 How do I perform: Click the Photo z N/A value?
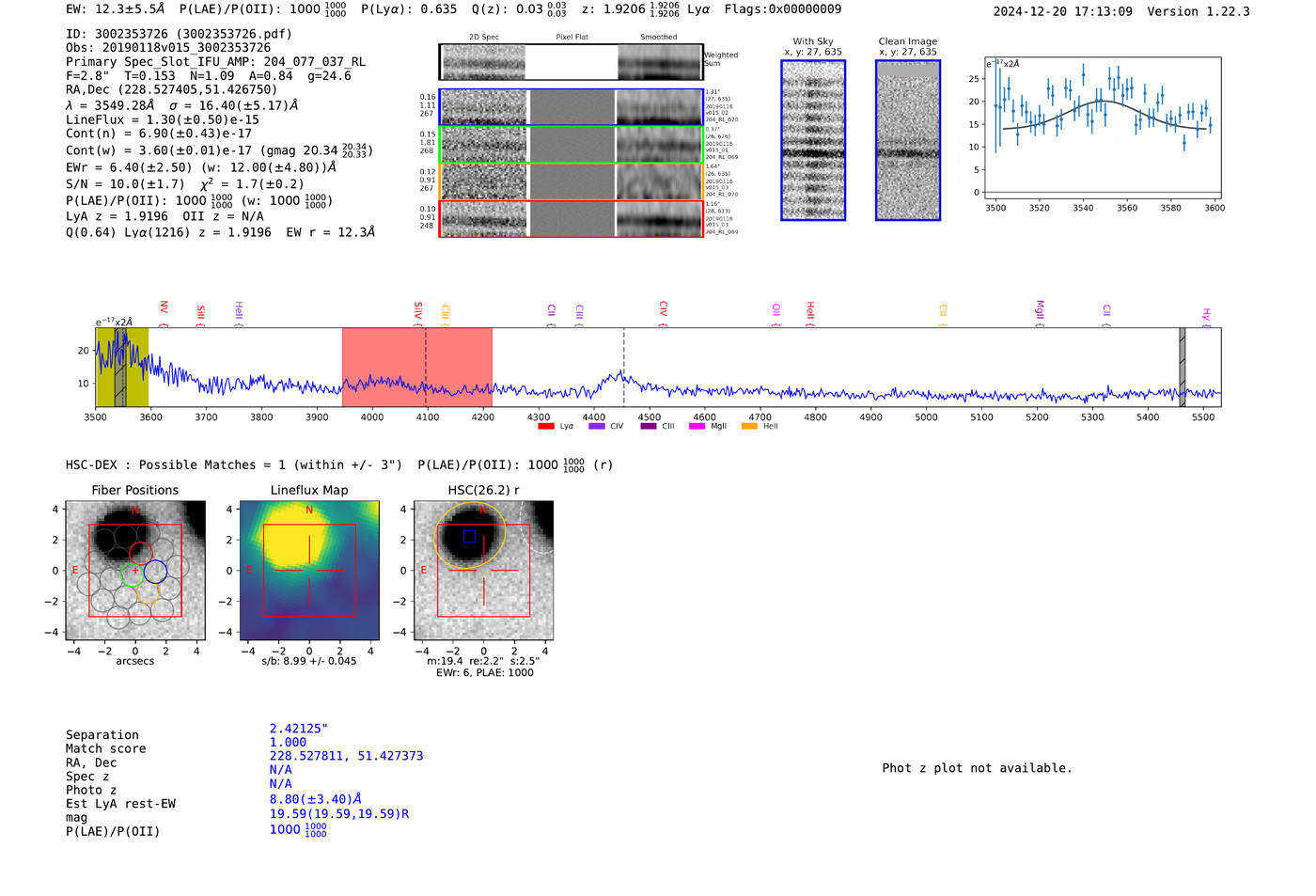[280, 783]
